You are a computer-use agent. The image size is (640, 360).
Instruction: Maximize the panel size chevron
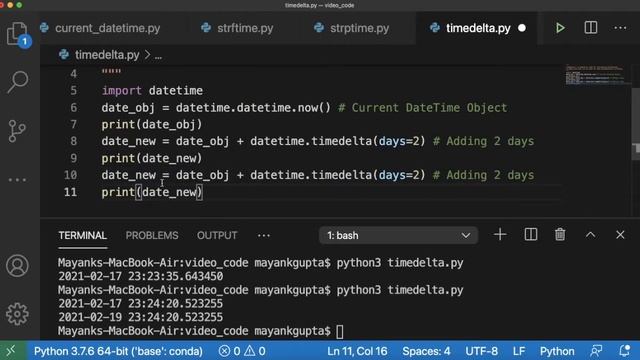tap(590, 235)
